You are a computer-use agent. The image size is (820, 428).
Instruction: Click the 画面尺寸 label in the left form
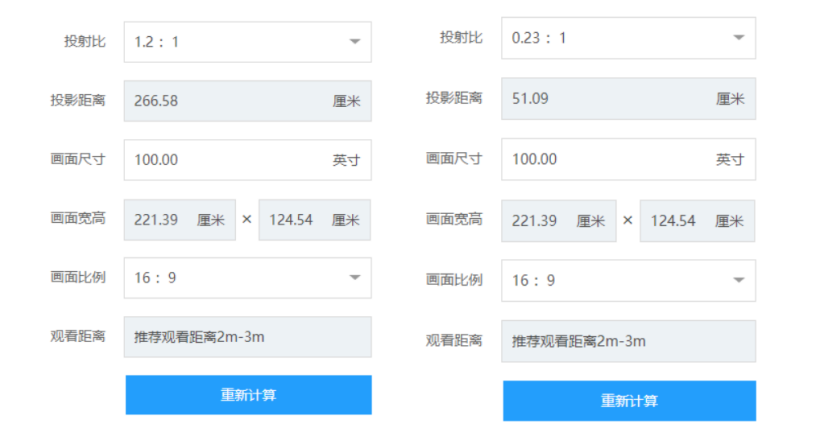click(x=78, y=159)
